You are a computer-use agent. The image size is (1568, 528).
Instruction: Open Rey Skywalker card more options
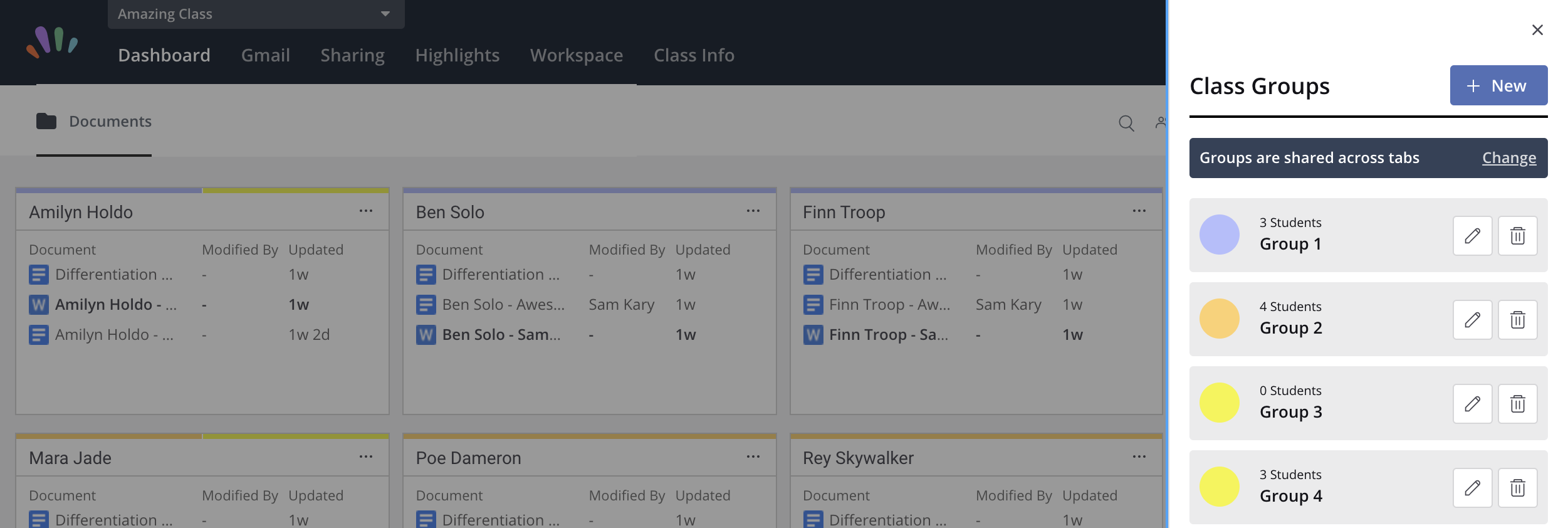pyautogui.click(x=1139, y=457)
